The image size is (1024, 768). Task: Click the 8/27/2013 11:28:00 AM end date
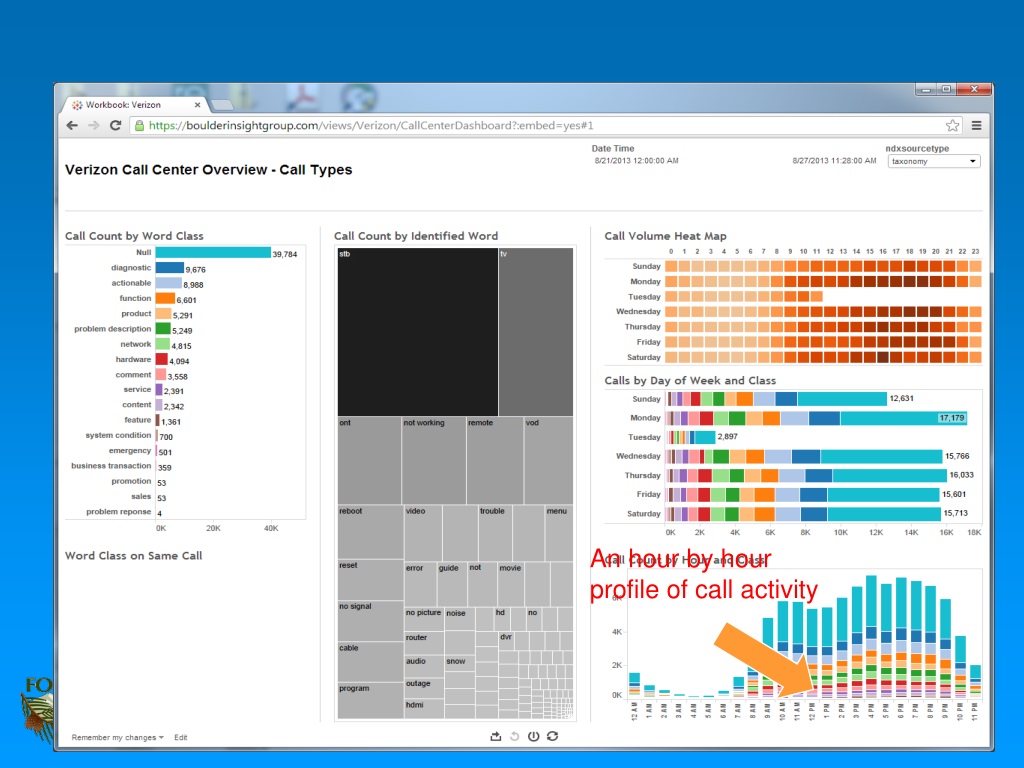click(834, 161)
